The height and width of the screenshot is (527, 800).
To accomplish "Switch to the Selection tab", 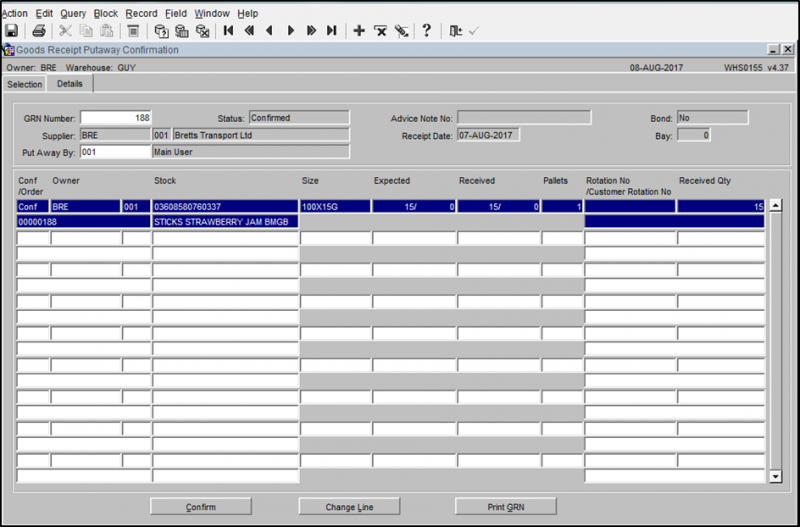I will point(24,84).
